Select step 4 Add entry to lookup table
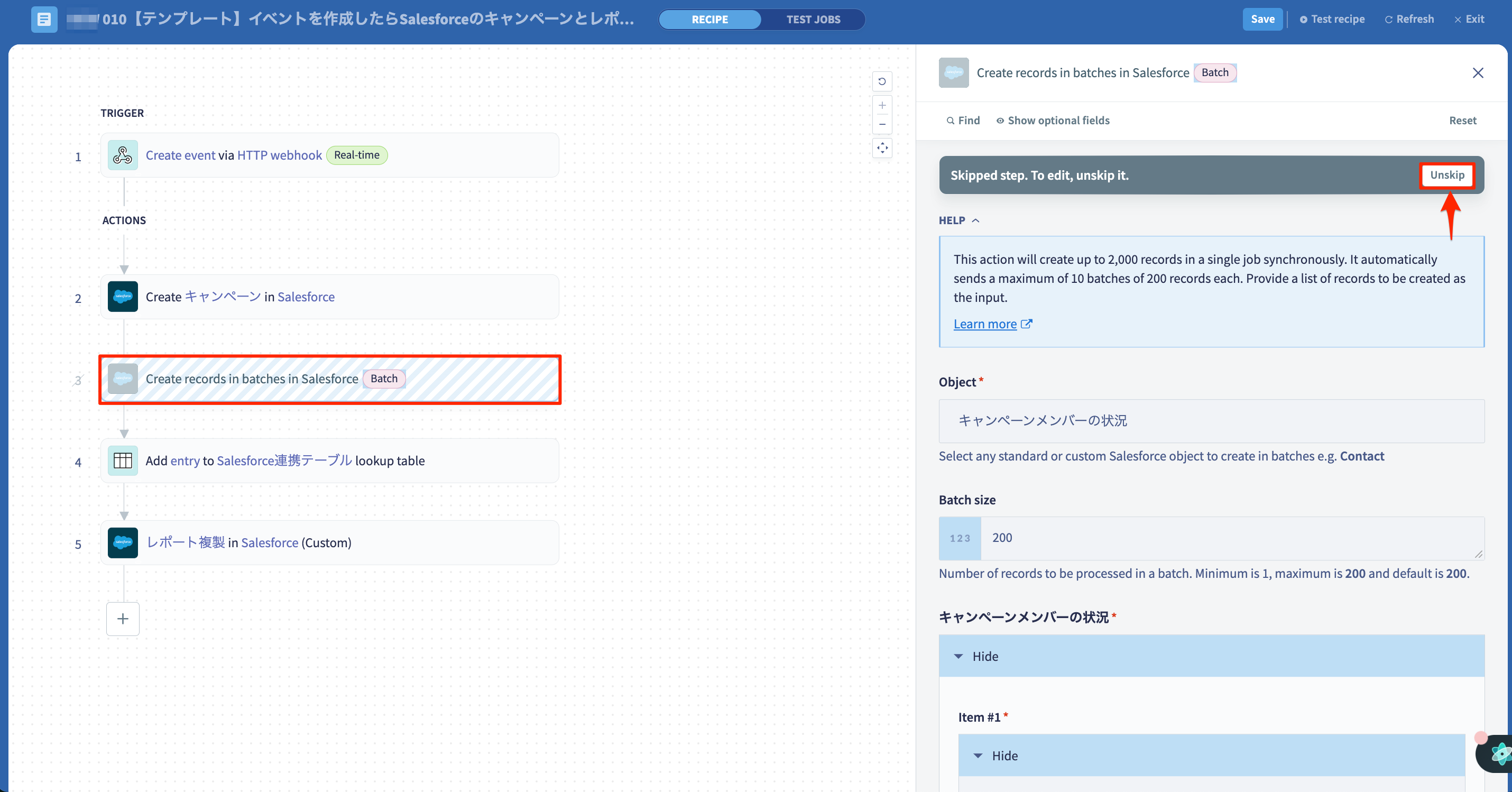The height and width of the screenshot is (792, 1512). click(330, 461)
